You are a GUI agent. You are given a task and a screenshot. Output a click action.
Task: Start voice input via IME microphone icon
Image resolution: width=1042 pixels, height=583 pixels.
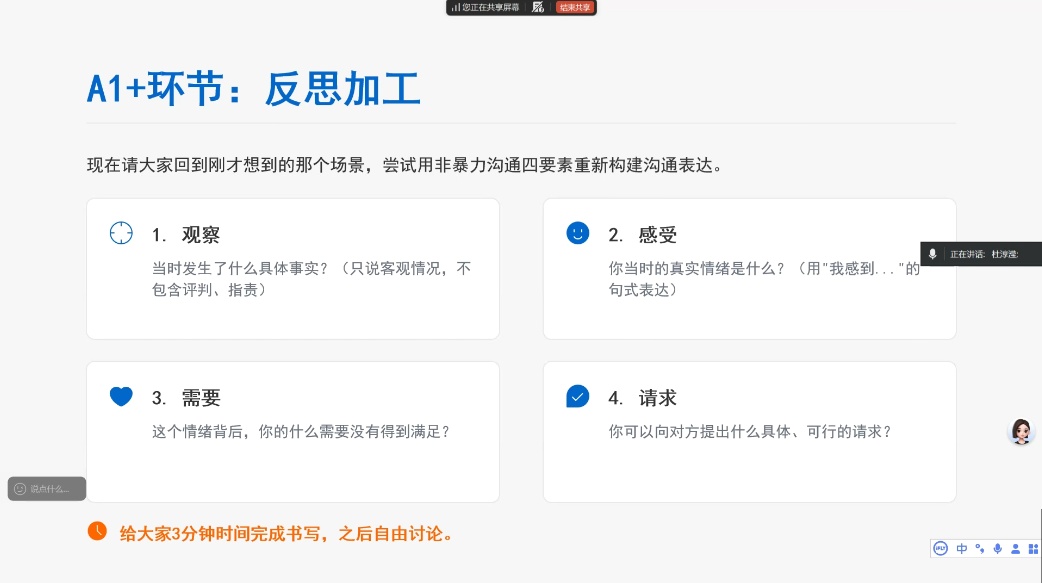coord(998,548)
